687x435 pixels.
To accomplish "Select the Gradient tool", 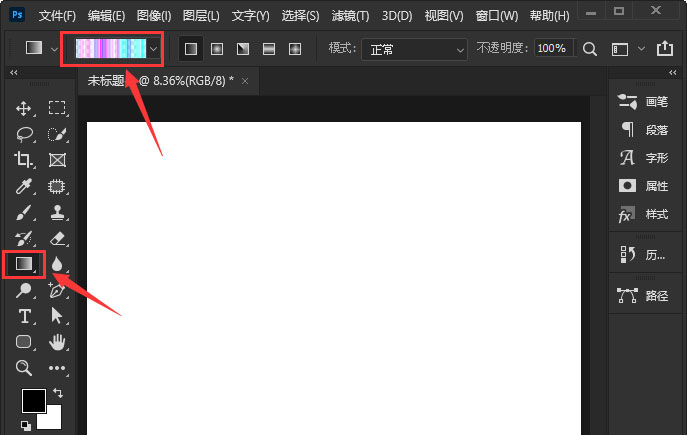I will pos(24,264).
